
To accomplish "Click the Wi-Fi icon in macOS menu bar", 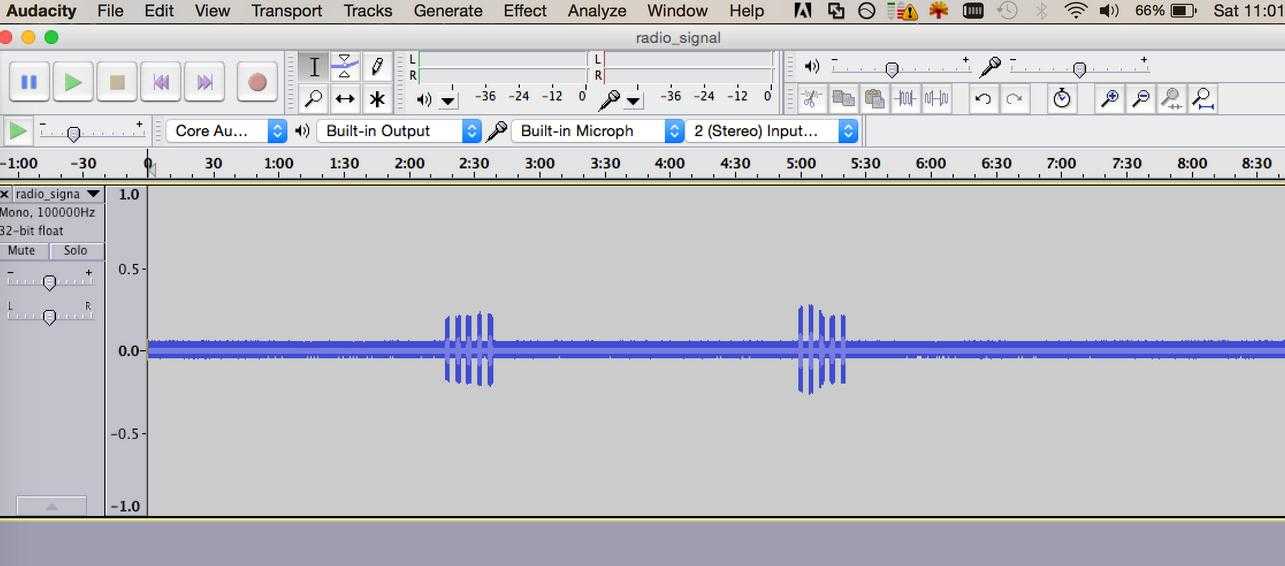I will (1076, 11).
